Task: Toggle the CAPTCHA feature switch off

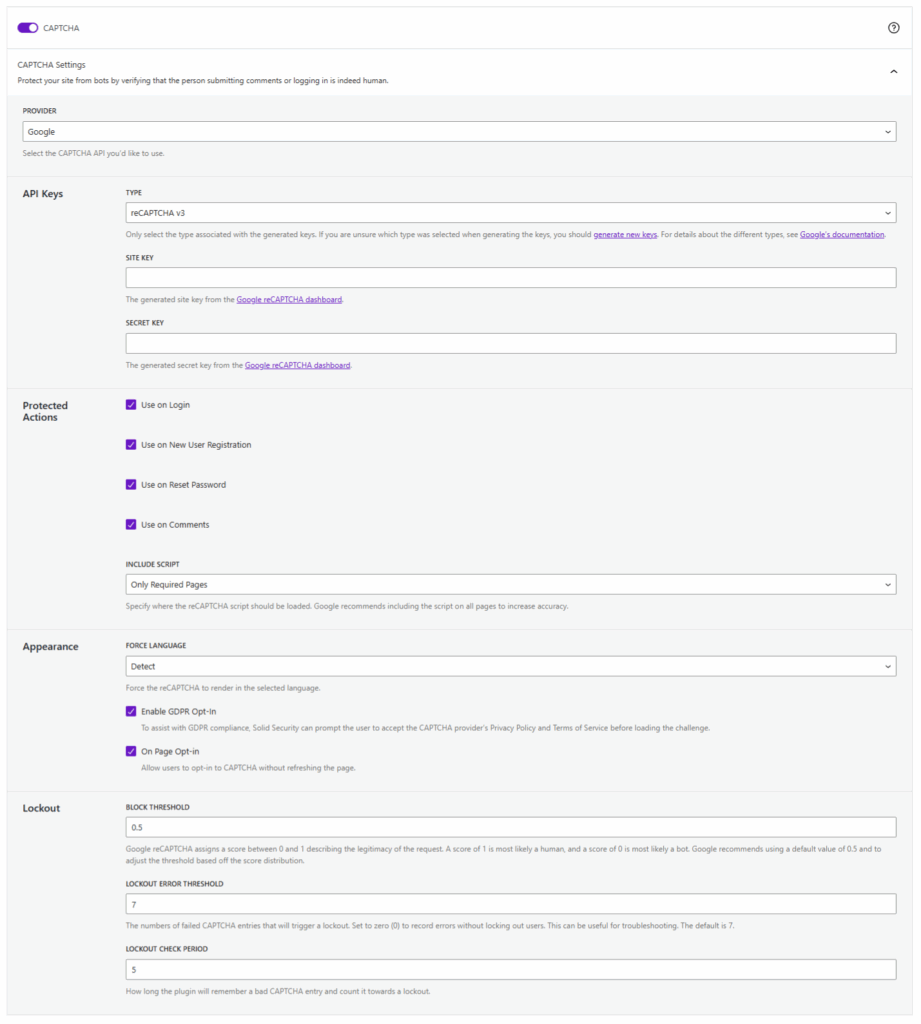Action: click(x=28, y=28)
